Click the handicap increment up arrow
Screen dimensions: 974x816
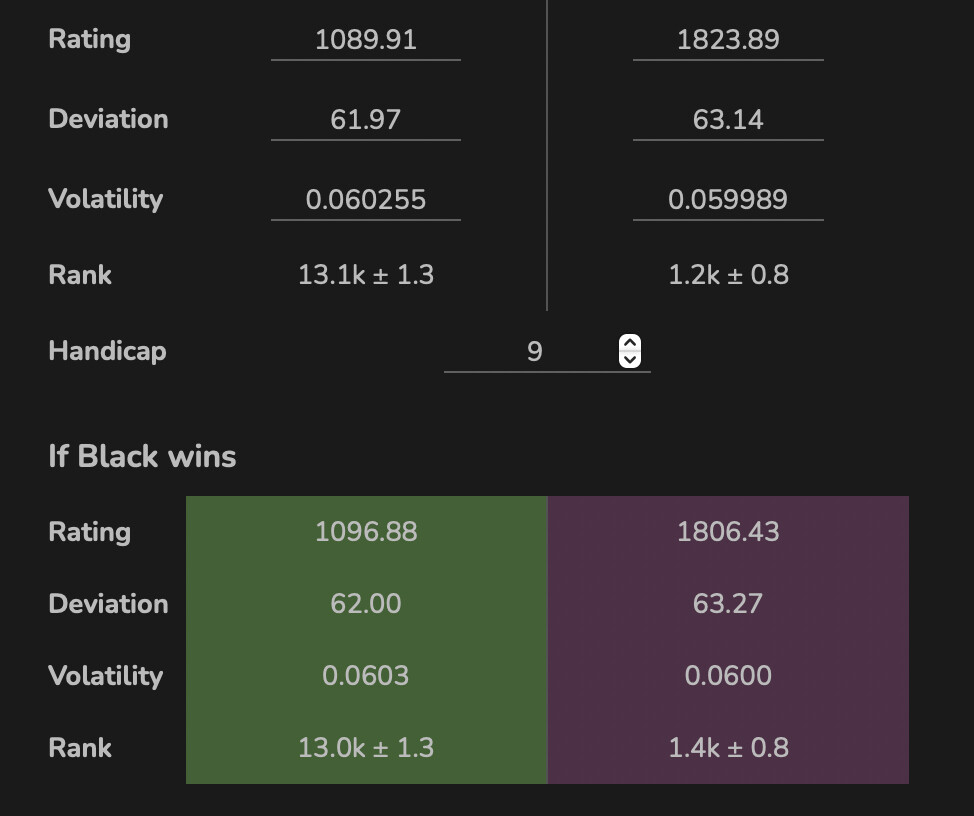(629, 343)
